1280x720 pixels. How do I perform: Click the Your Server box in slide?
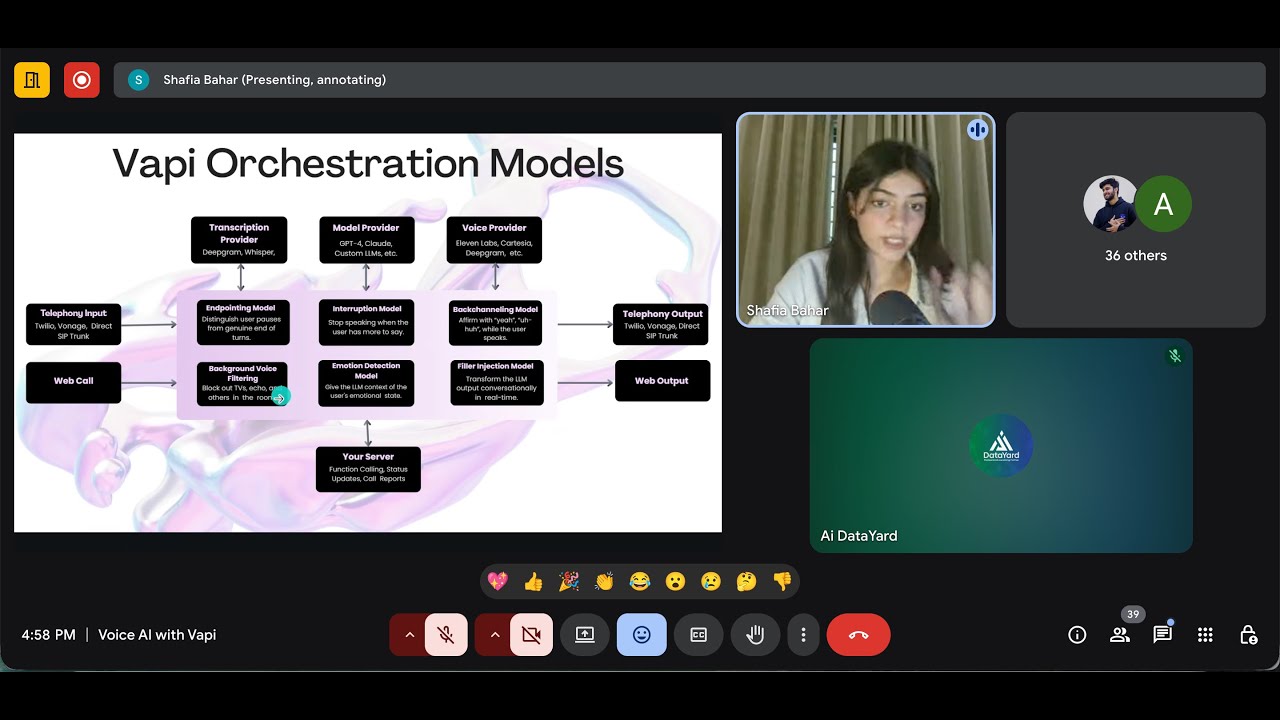[368, 469]
